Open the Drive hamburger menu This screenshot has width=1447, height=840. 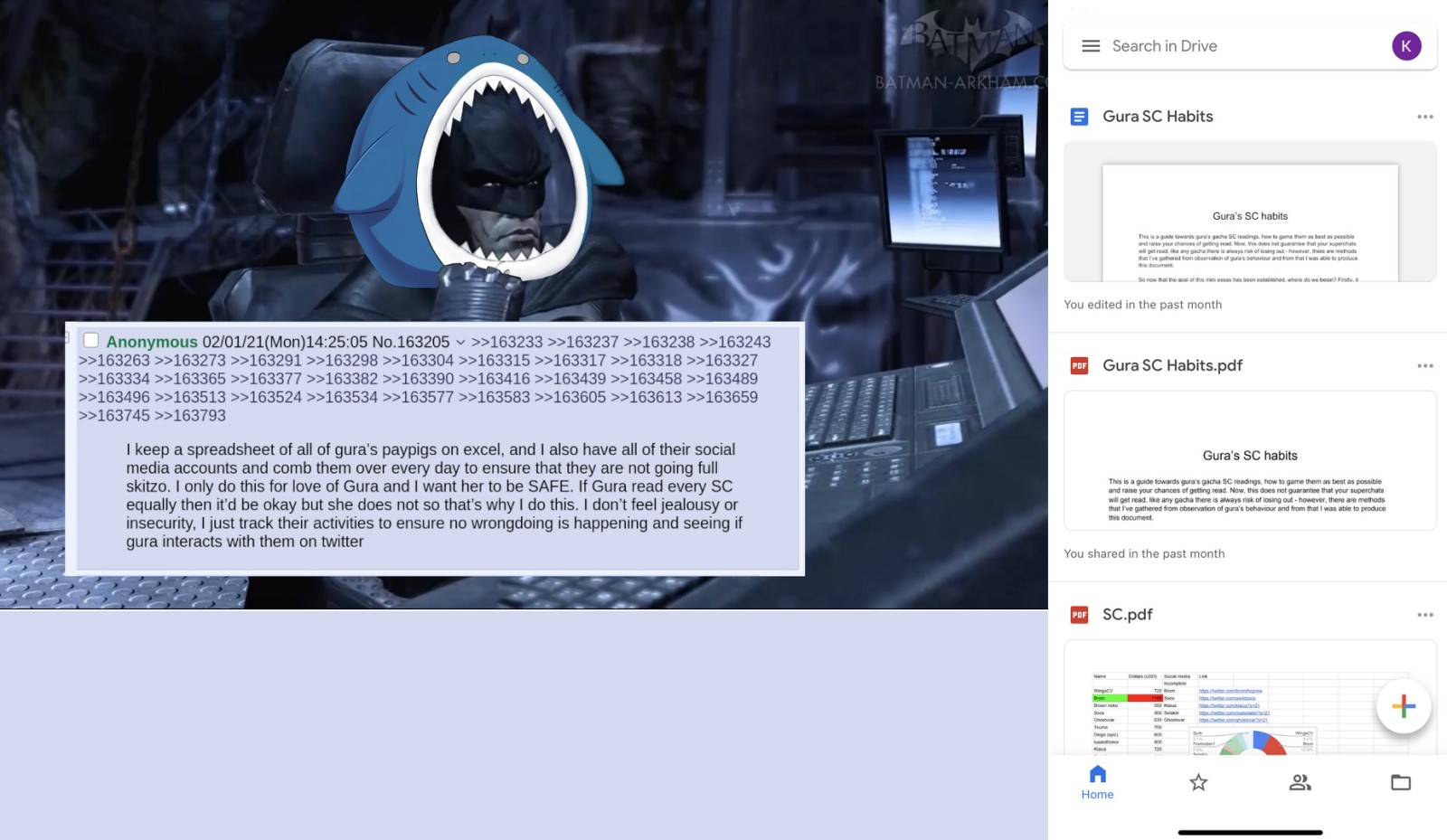tap(1091, 46)
